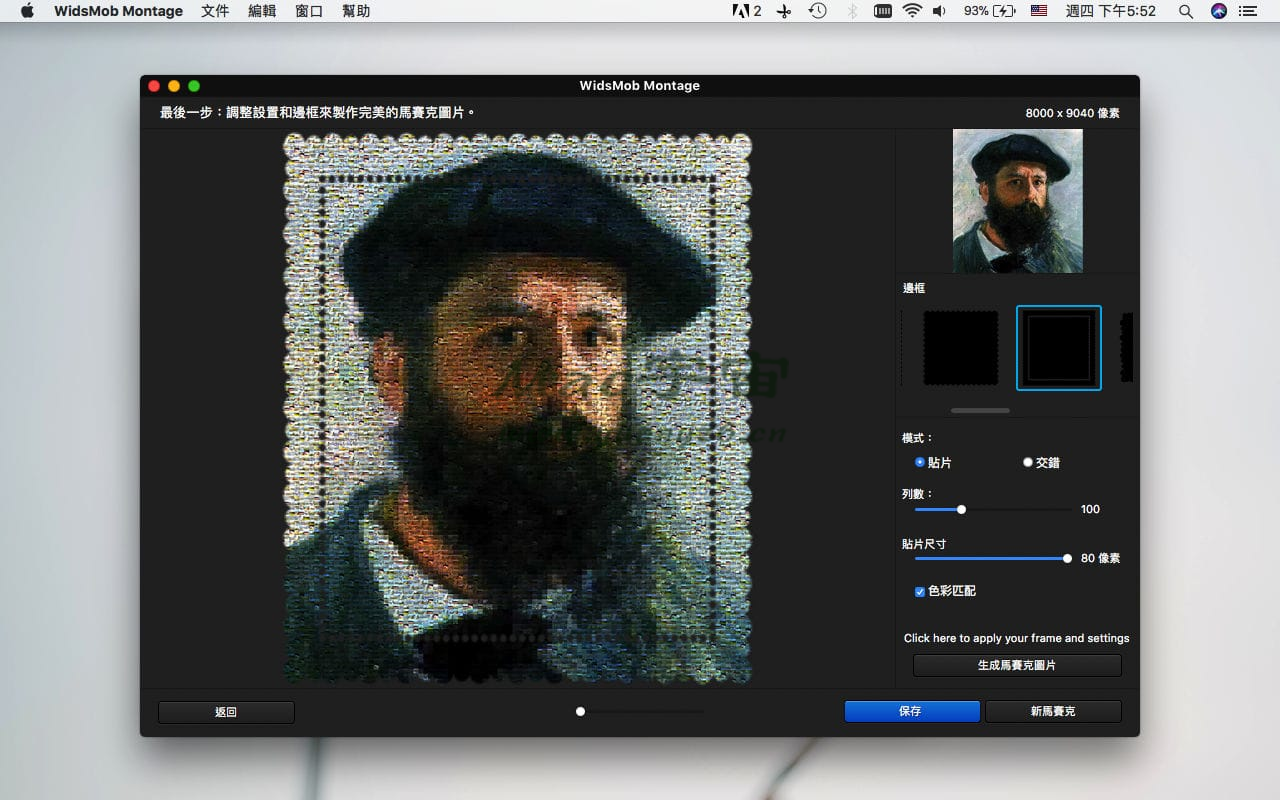The image size is (1280, 800).
Task: Click the 列數 slider handle
Action: pyautogui.click(x=961, y=509)
